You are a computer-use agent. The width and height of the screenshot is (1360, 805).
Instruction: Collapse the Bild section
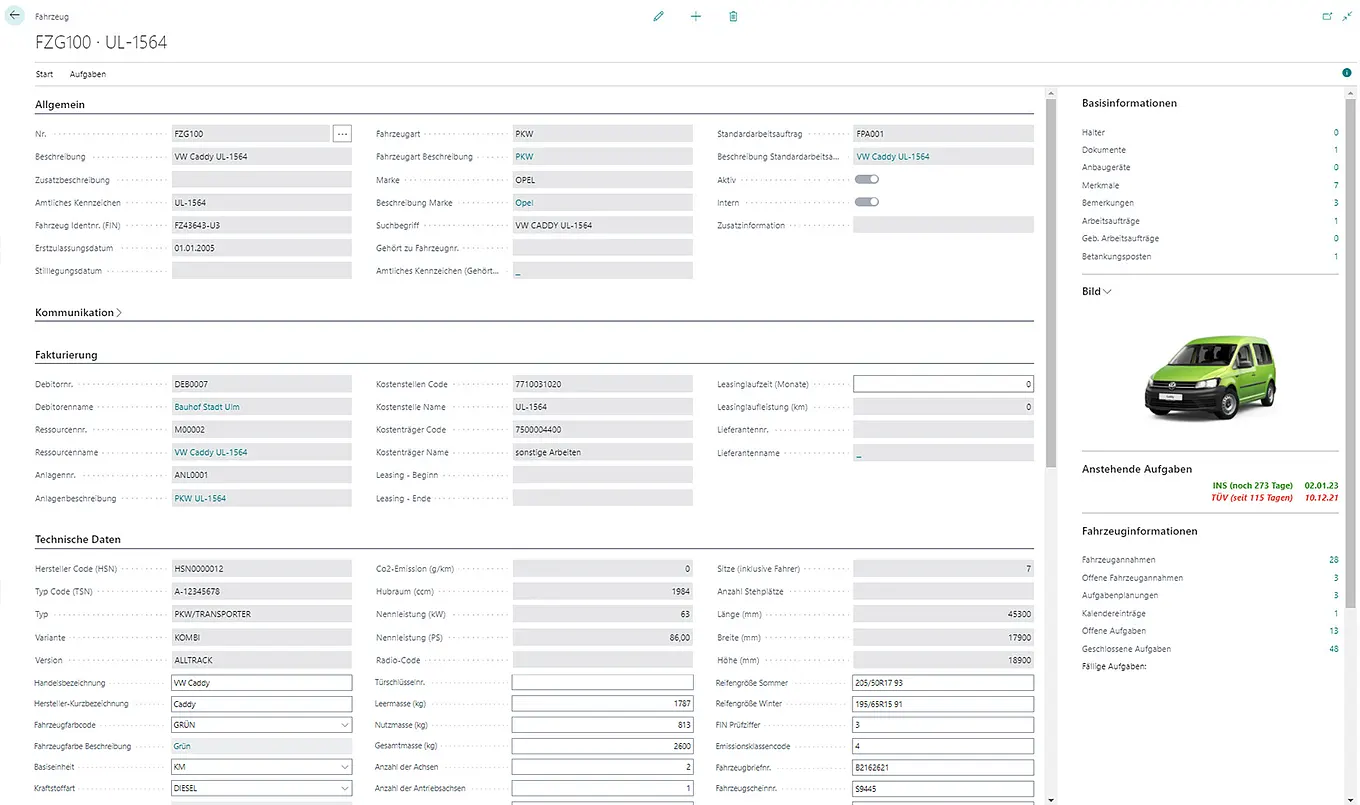(1096, 292)
